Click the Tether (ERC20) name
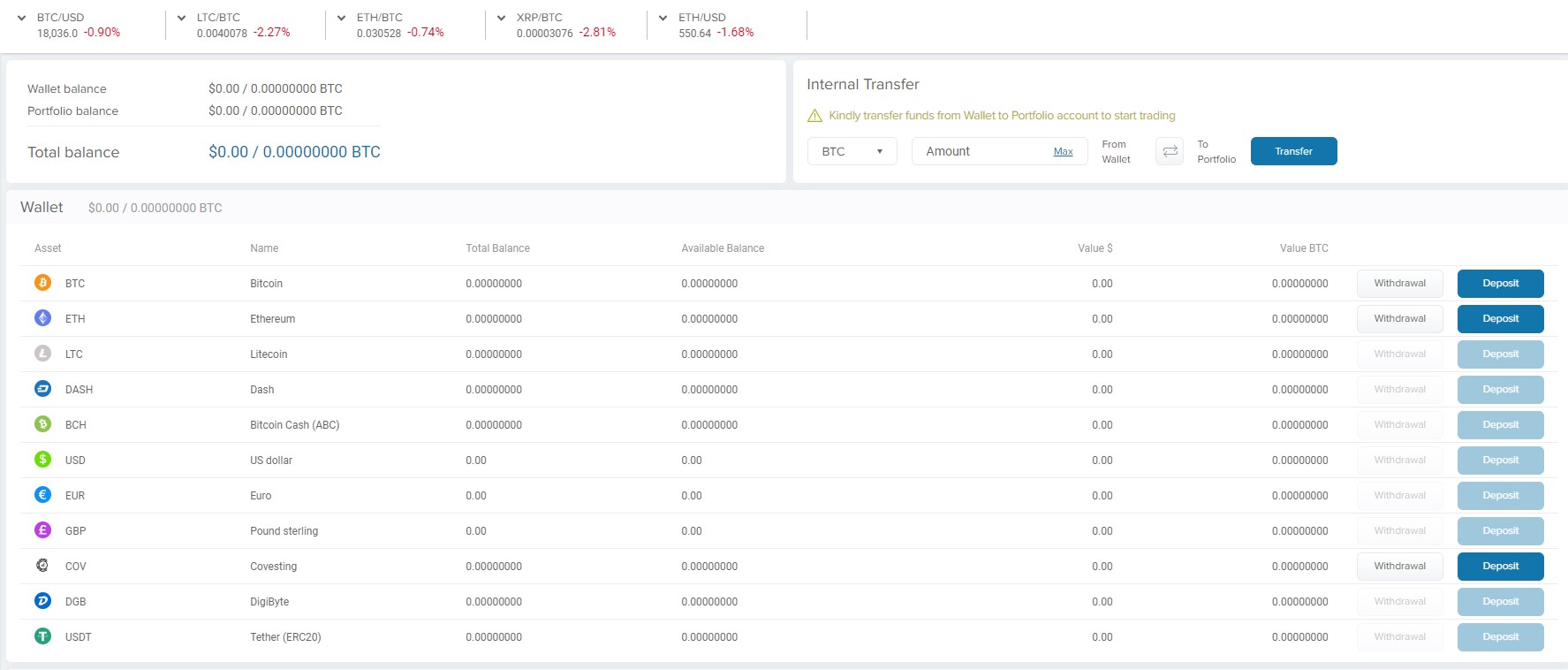This screenshot has width=1568, height=670. click(x=285, y=637)
